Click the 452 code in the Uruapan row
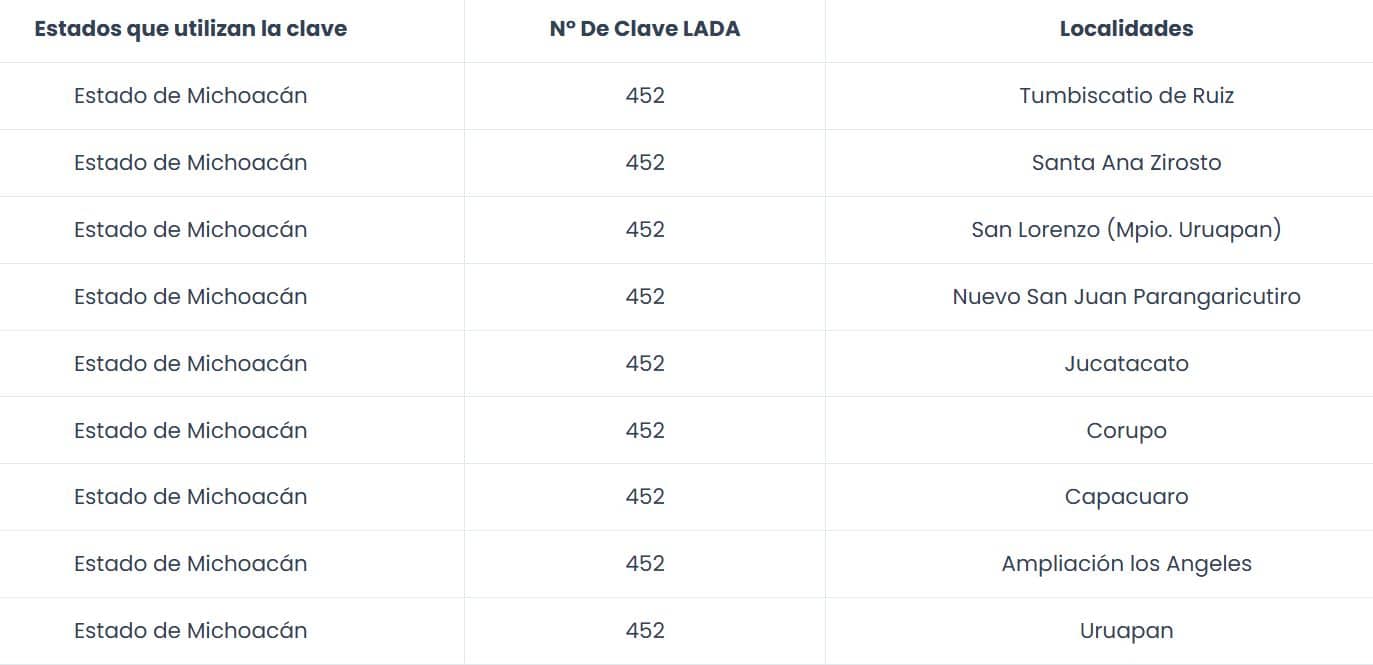Viewport: 1373px width, 665px height. point(645,631)
